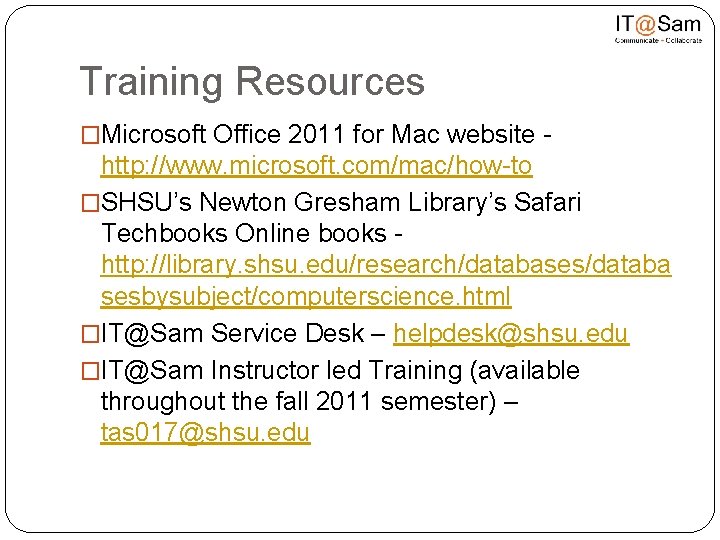The width and height of the screenshot is (720, 540).
Task: Click the text Newton Gresham Library's Safari
Action: pyautogui.click(x=390, y=202)
